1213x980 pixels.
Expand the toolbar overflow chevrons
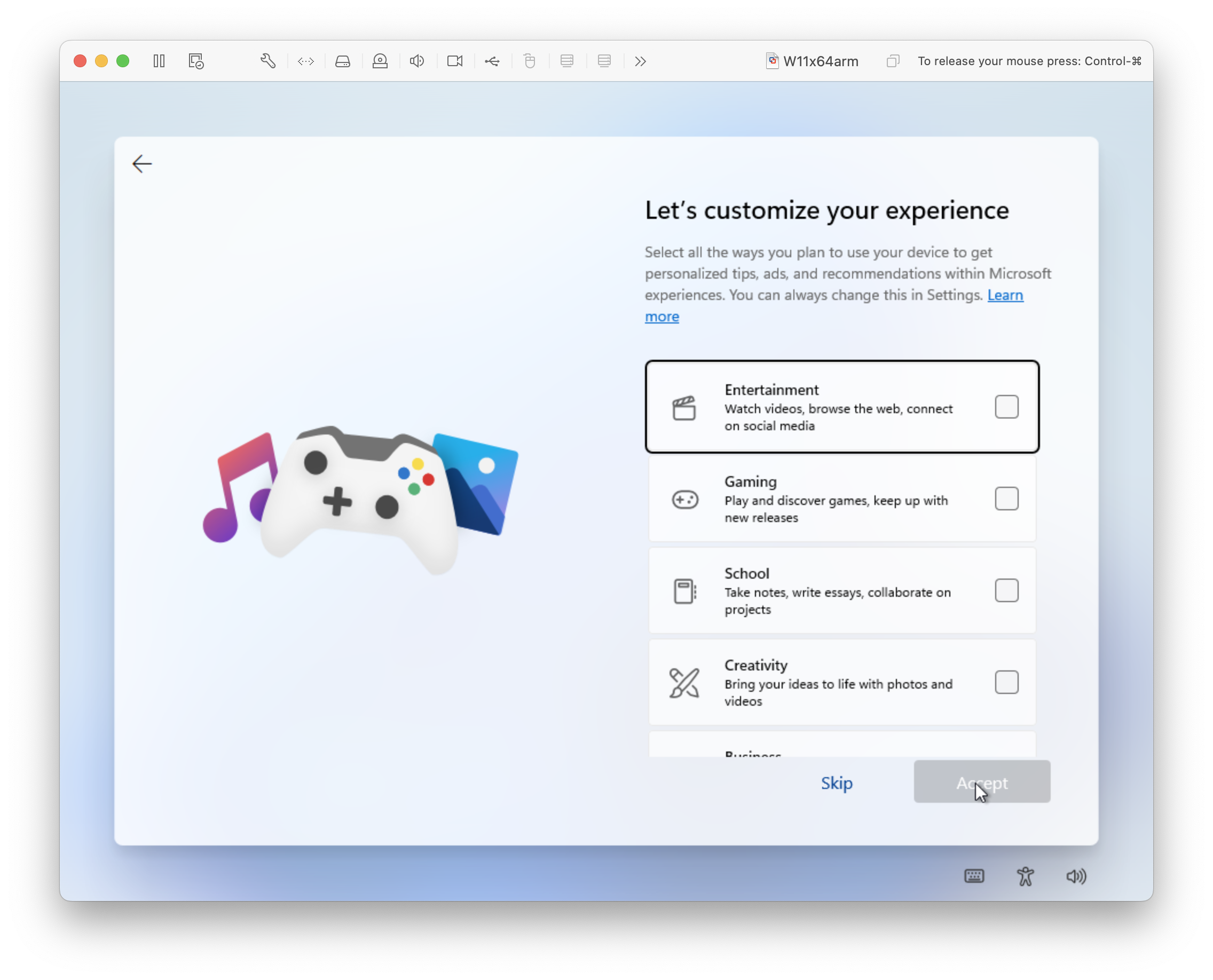(x=640, y=61)
